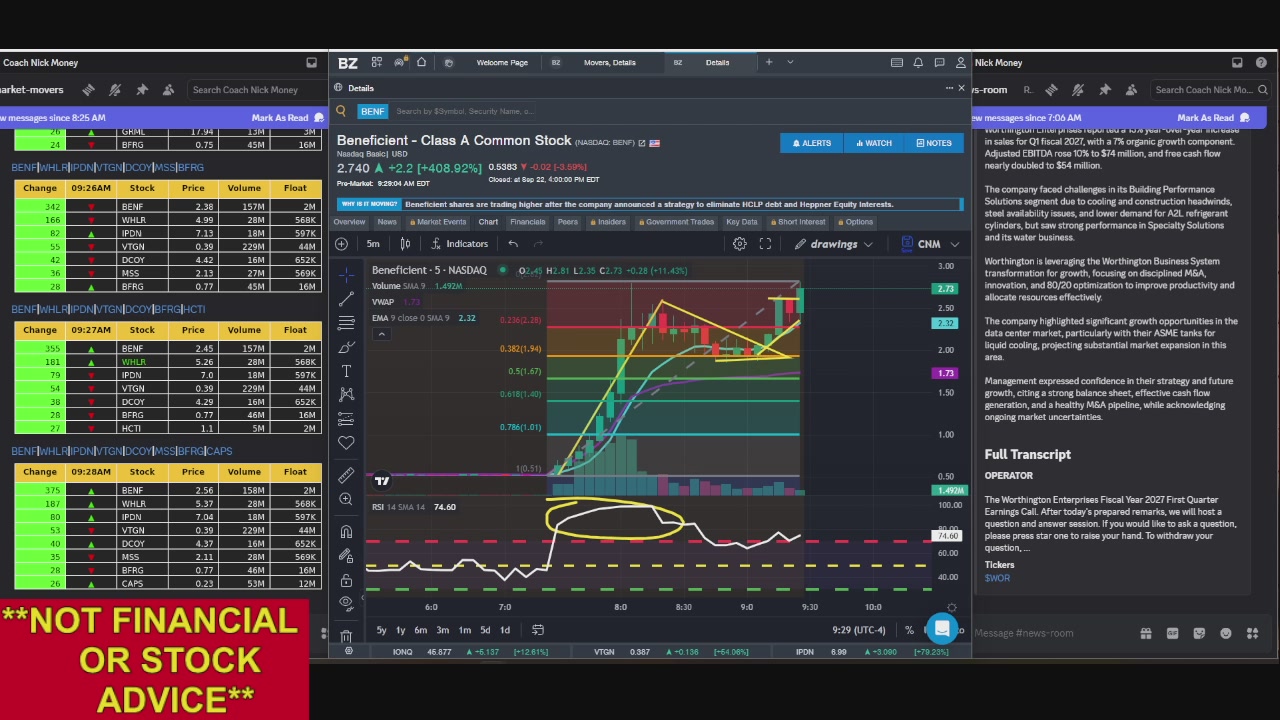Open chart settings gear icon
This screenshot has width=1280, height=720.
(x=740, y=244)
